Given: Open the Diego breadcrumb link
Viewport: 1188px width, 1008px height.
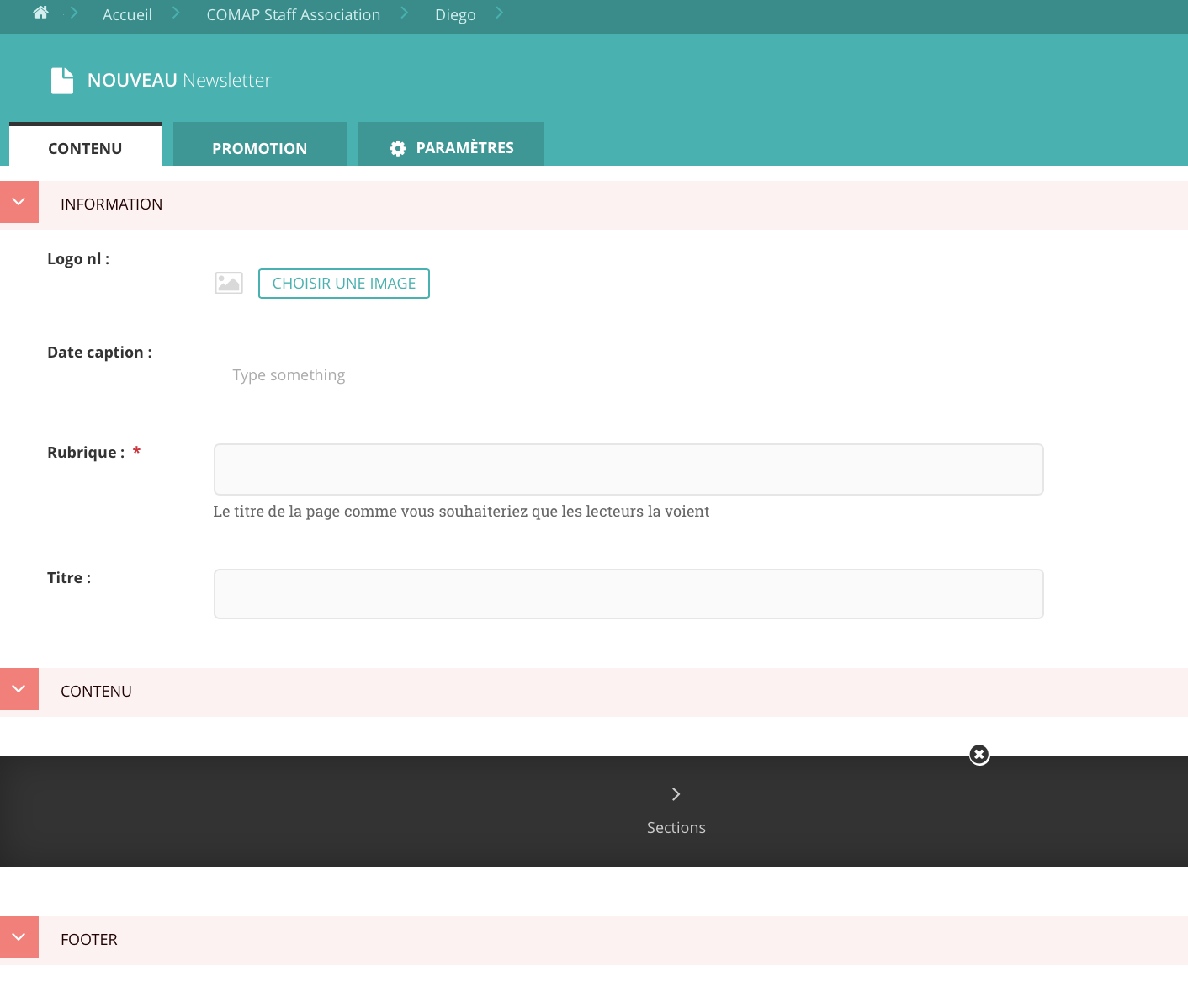Looking at the screenshot, I should click(x=455, y=15).
